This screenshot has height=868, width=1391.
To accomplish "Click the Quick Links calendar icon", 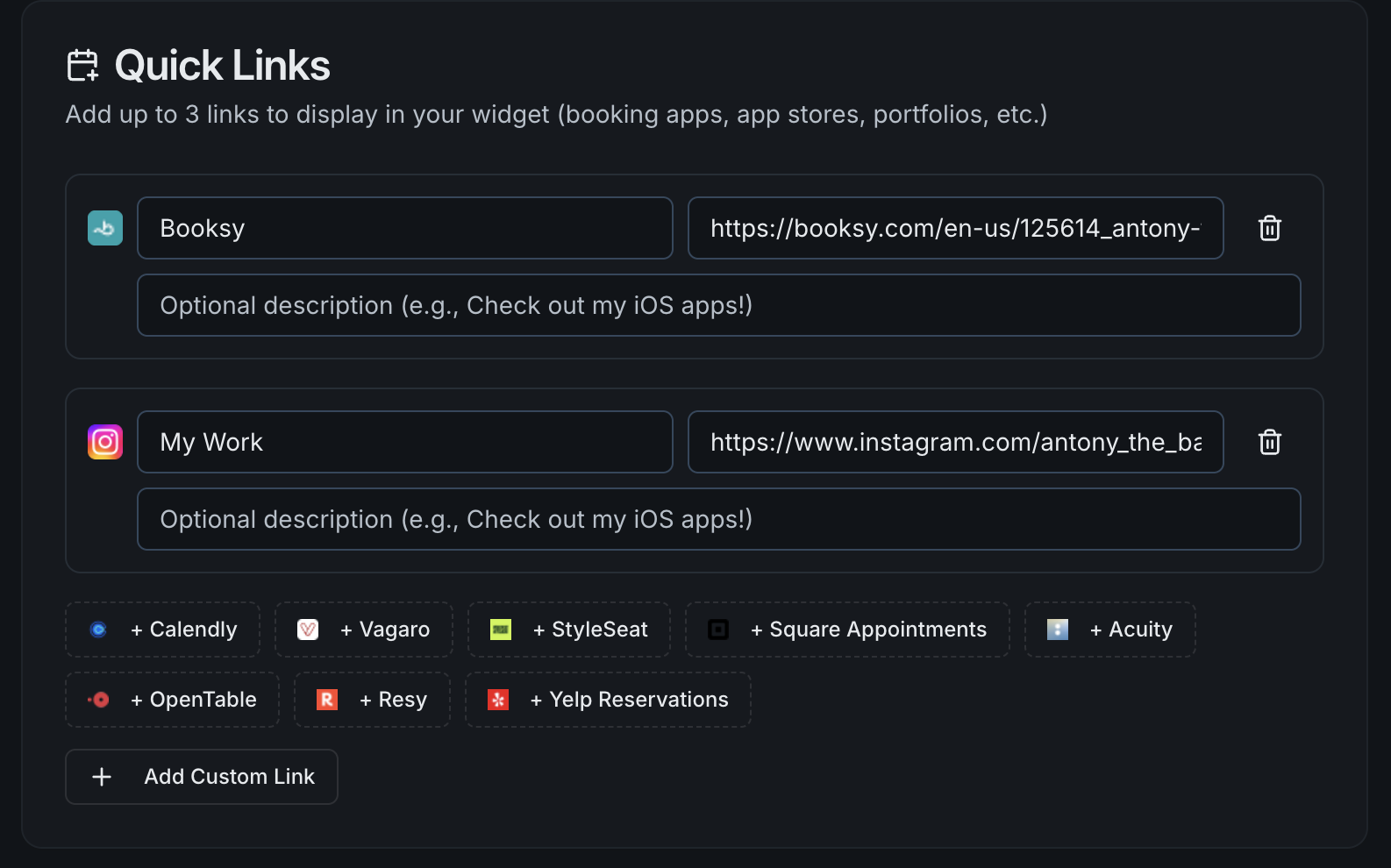I will tap(83, 66).
